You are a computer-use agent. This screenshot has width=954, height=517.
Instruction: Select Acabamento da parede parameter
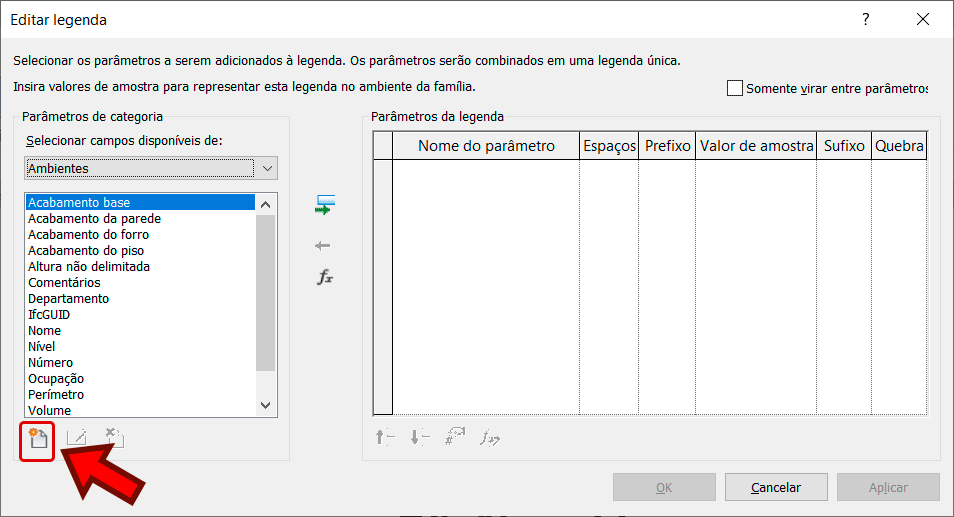point(140,218)
